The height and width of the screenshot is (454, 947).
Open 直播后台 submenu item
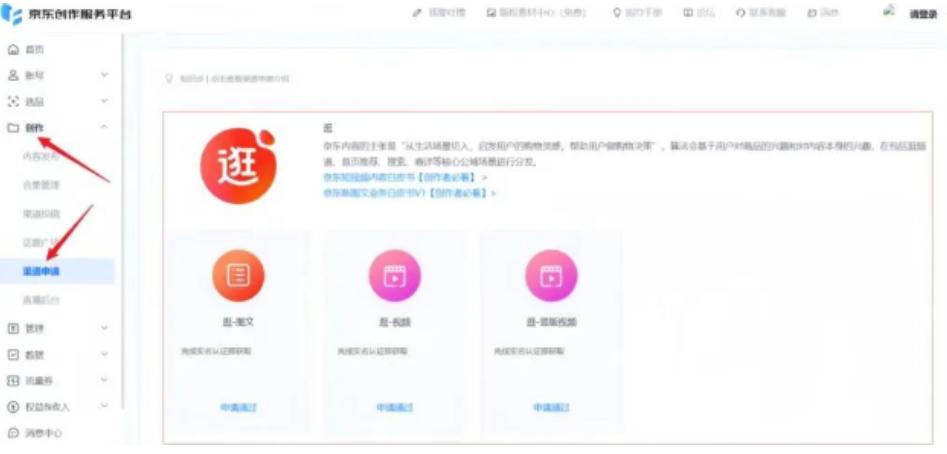pyautogui.click(x=41, y=300)
